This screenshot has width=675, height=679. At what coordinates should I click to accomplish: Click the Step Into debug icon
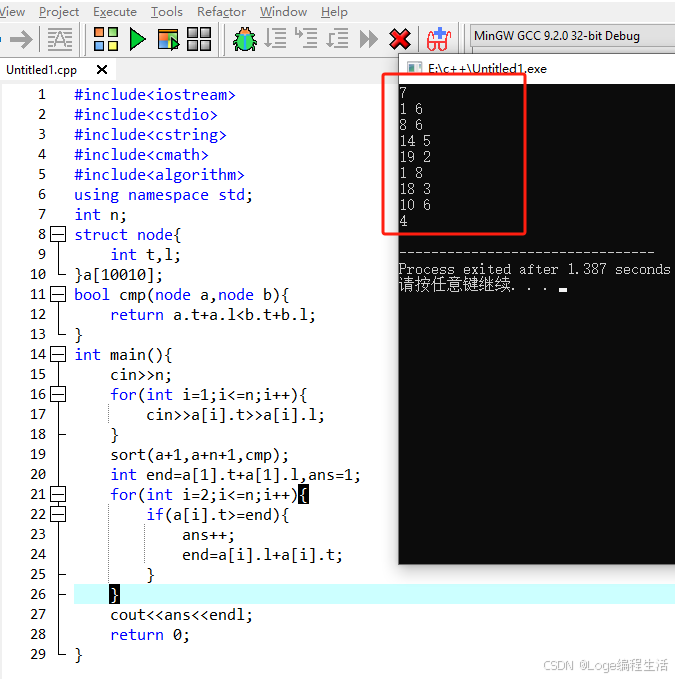click(x=306, y=38)
